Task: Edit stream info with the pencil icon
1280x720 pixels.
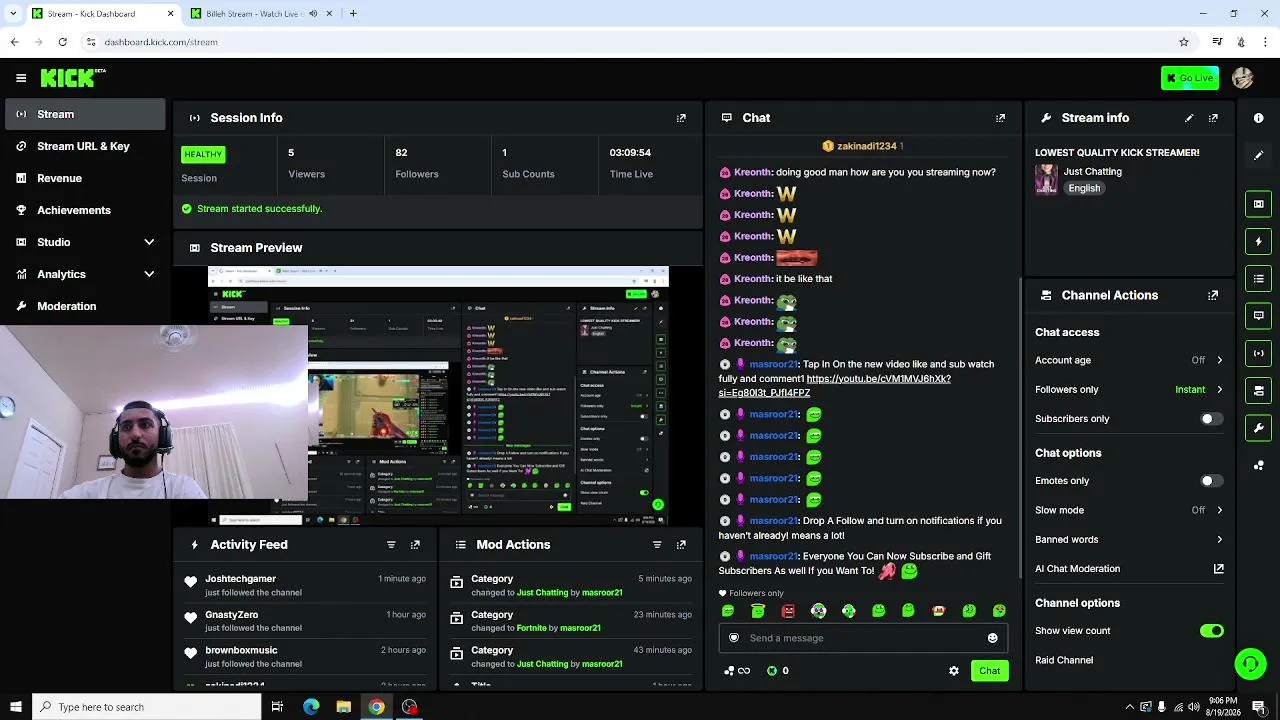Action: pos(1189,118)
